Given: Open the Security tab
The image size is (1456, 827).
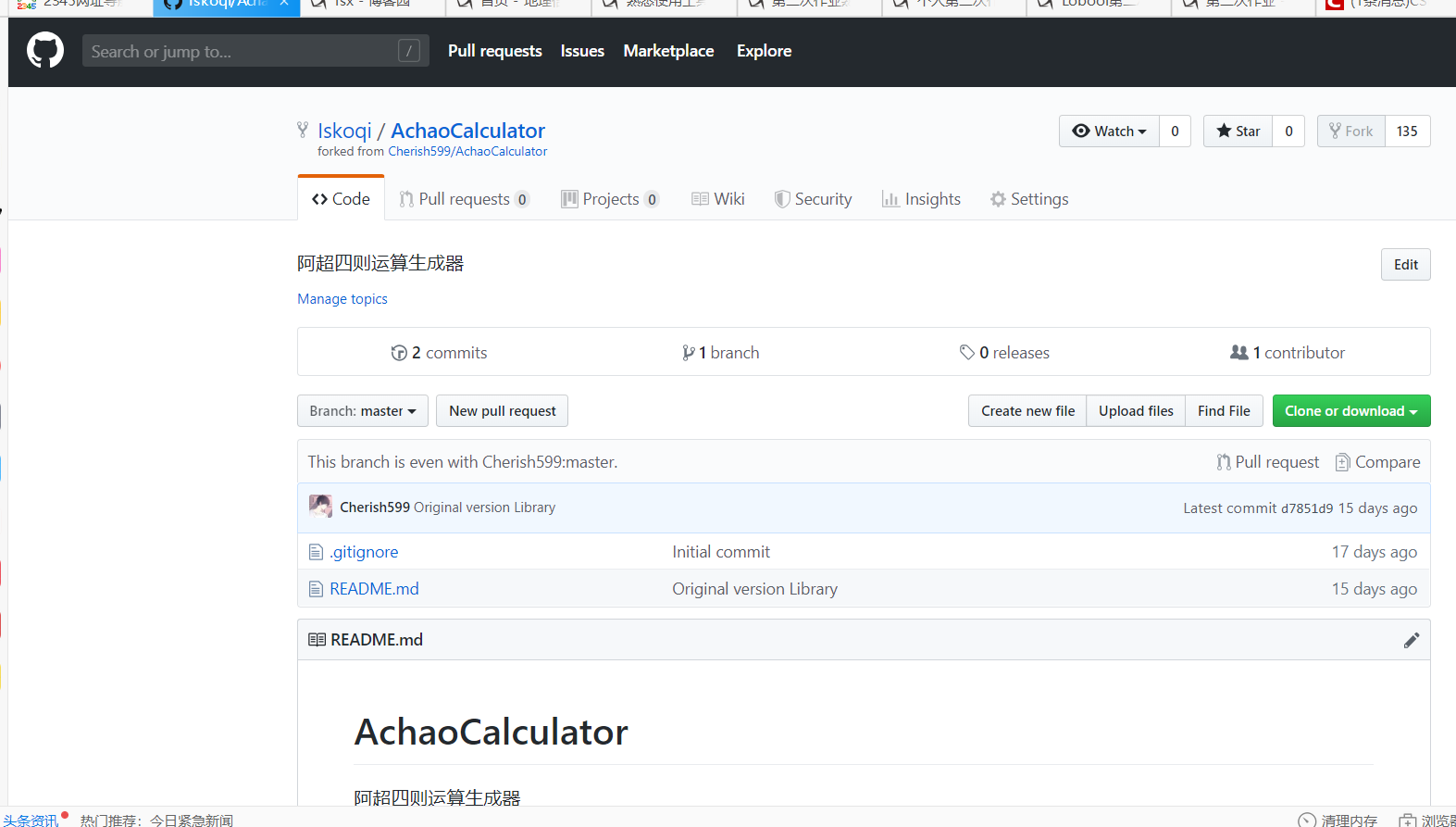Looking at the screenshot, I should click(x=813, y=199).
